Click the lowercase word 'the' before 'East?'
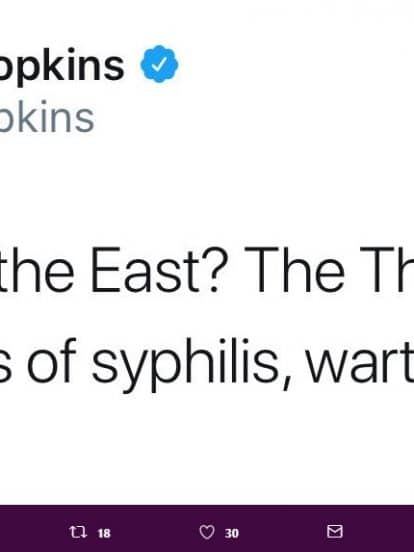The width and height of the screenshot is (414, 552). tap(37, 270)
